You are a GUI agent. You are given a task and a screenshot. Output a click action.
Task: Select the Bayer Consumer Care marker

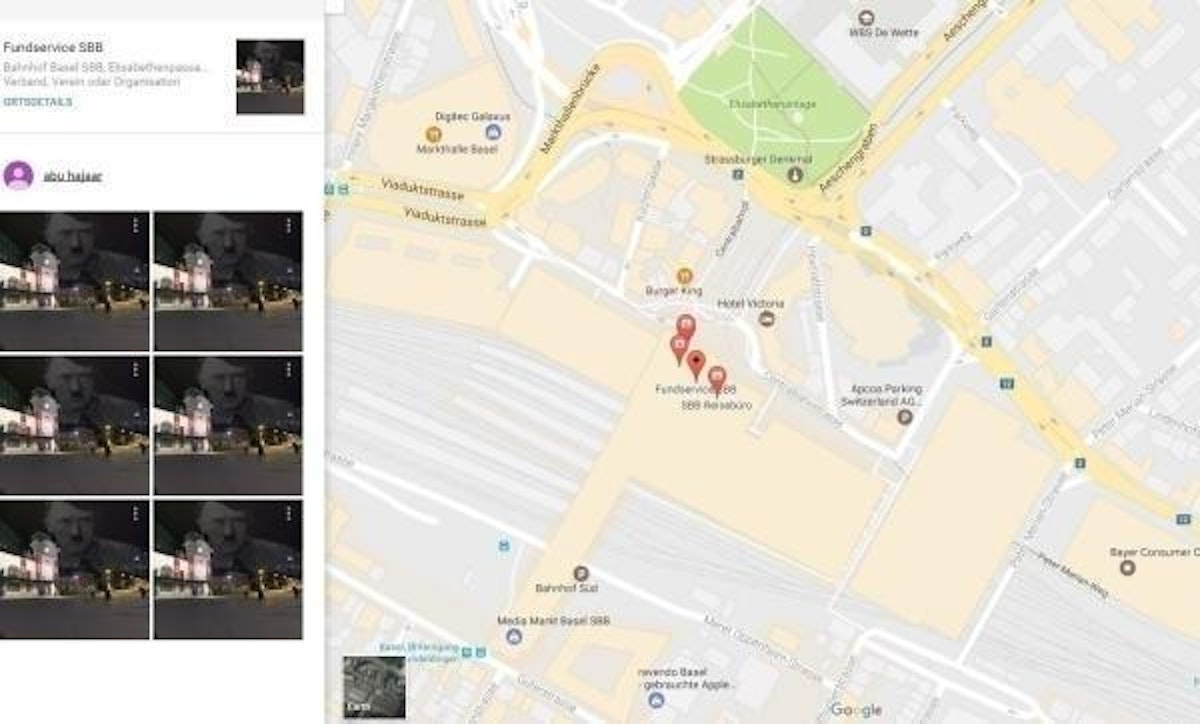1128,568
